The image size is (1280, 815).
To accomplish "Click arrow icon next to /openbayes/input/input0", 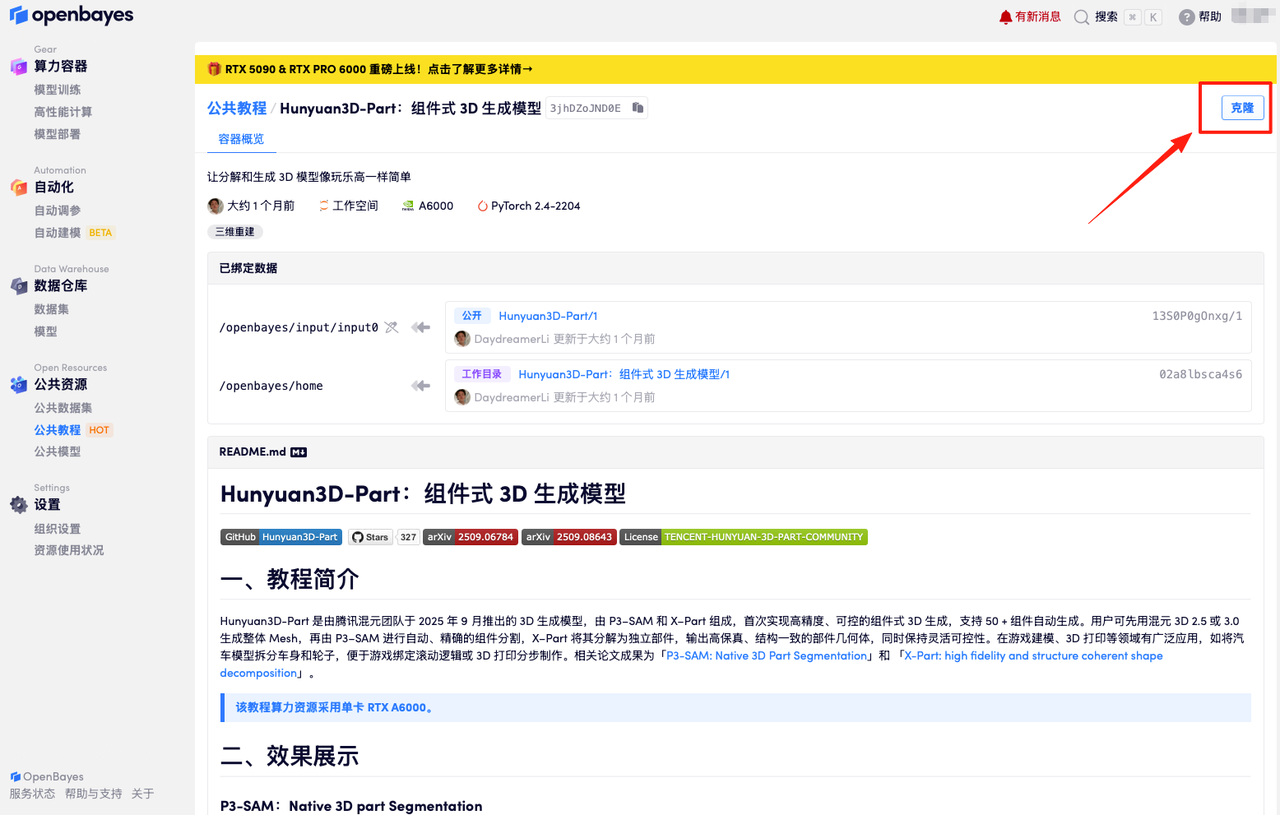I will [421, 327].
